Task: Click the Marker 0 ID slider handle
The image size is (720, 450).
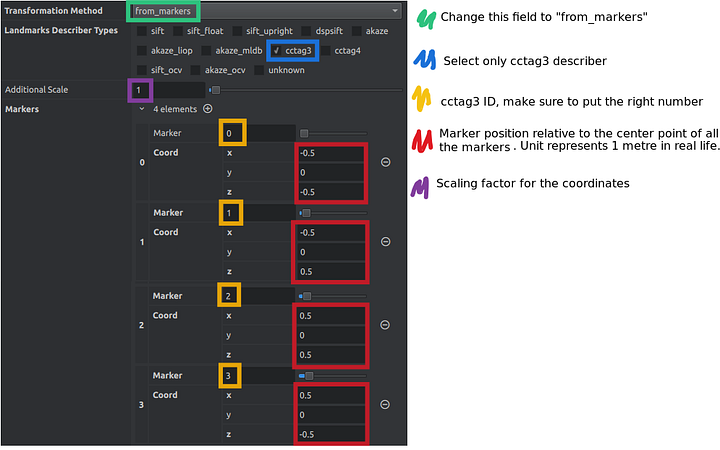Action: click(304, 134)
